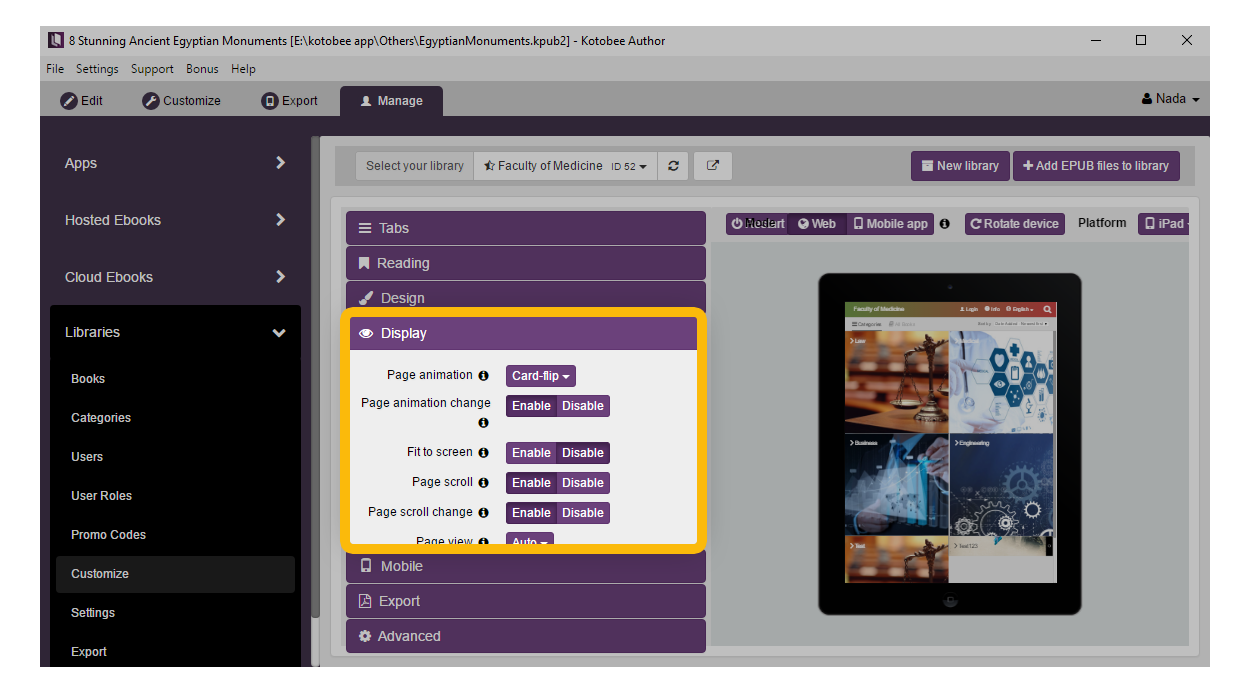Click the Edit mode icon
The image size is (1250, 700).
[69, 100]
